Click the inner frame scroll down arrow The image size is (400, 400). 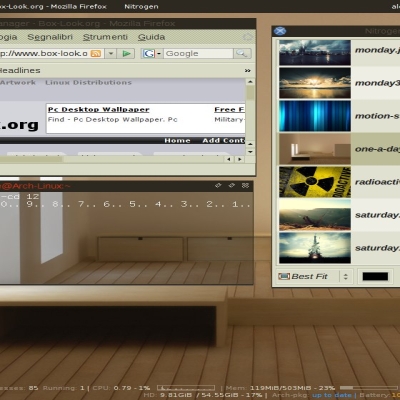point(250,152)
